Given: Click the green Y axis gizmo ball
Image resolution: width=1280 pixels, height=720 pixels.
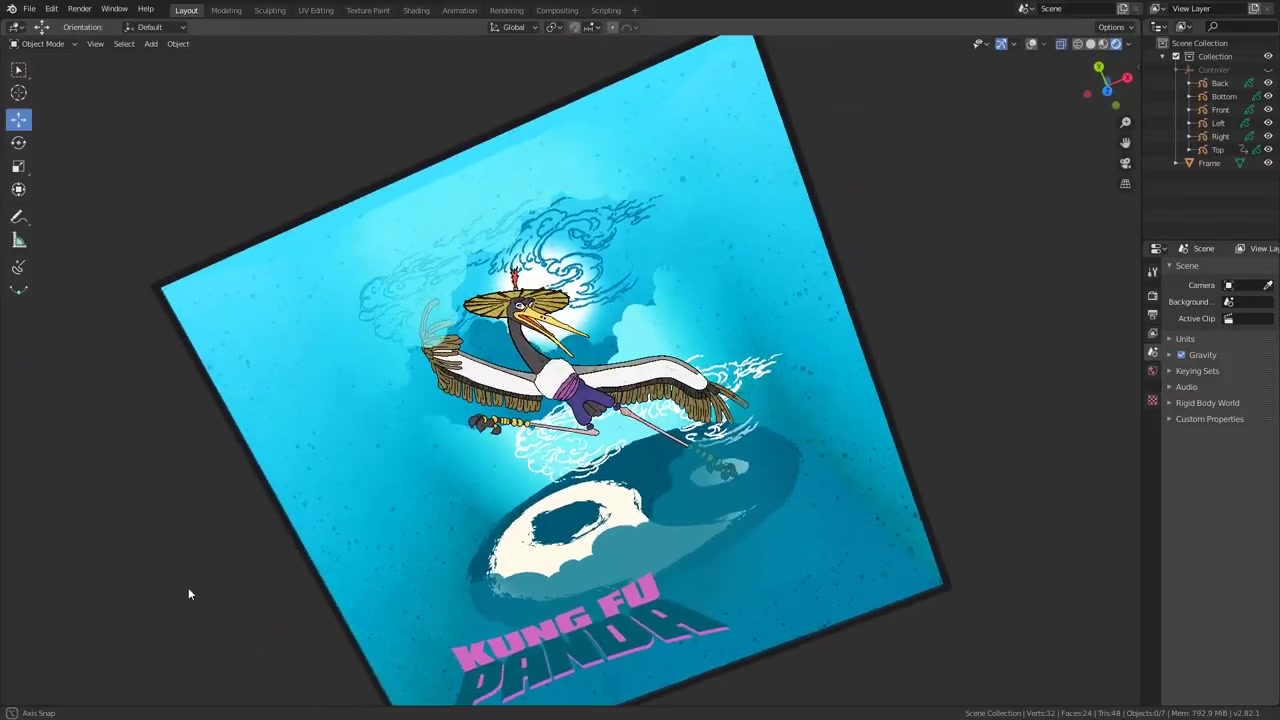Looking at the screenshot, I should click(x=1098, y=67).
